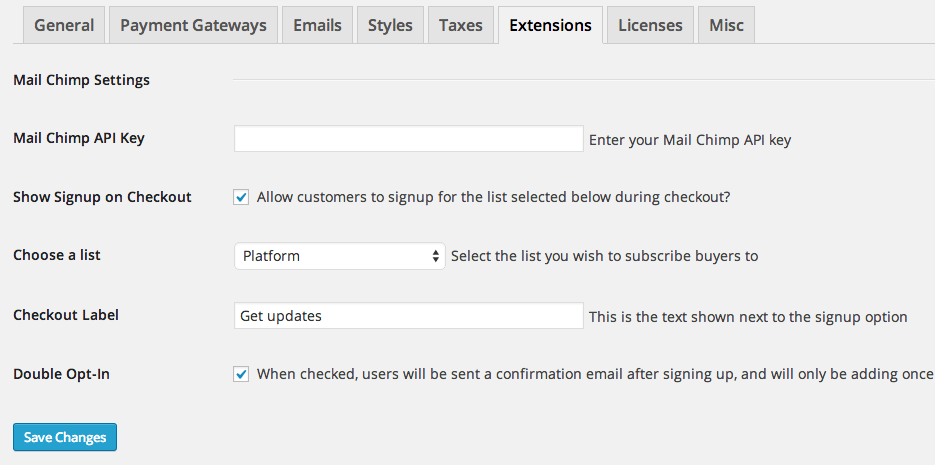Click the 'Allow customers to signup' label

[x=493, y=197]
